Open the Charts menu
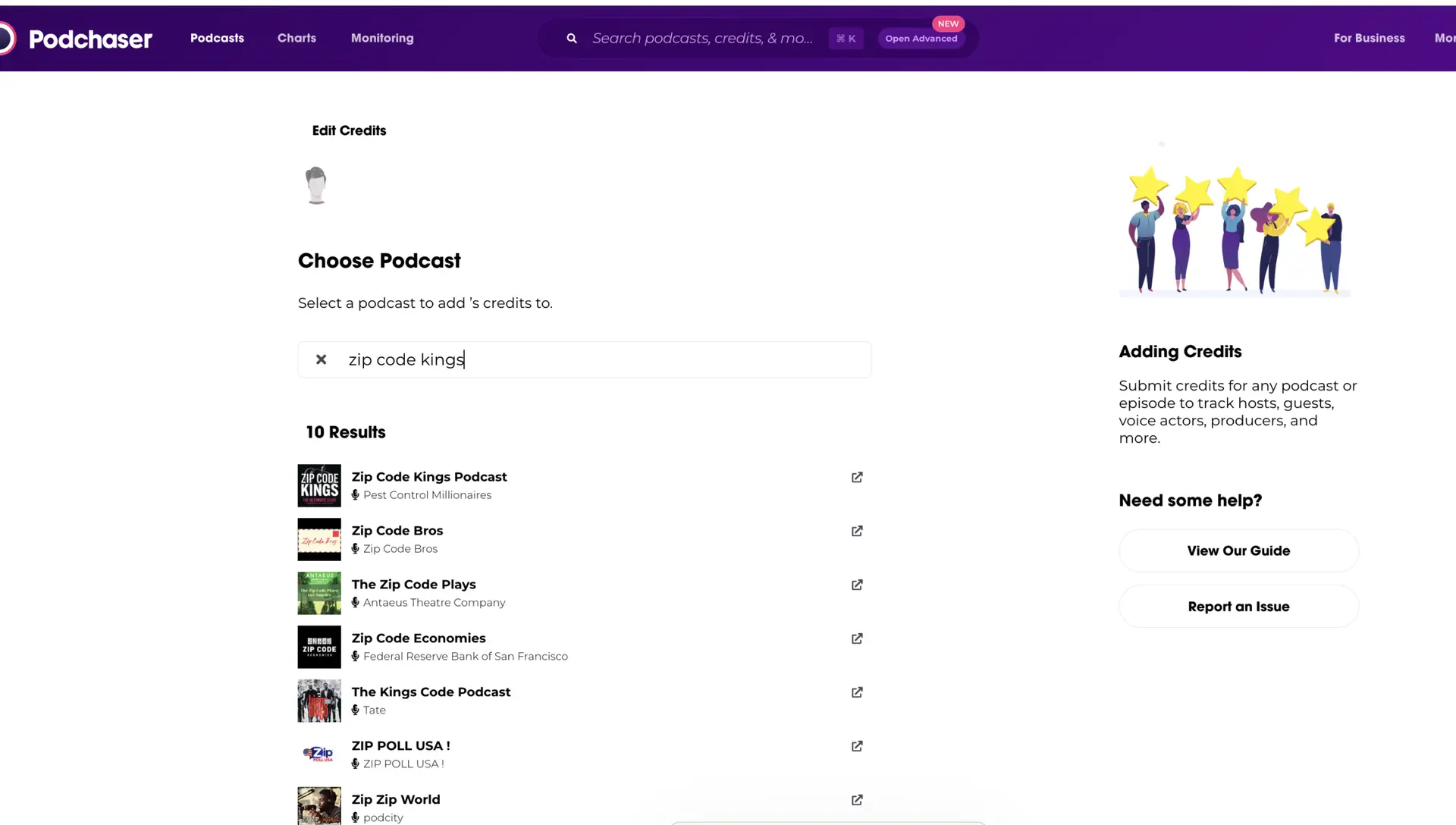Image resolution: width=1456 pixels, height=825 pixels. pyautogui.click(x=297, y=38)
